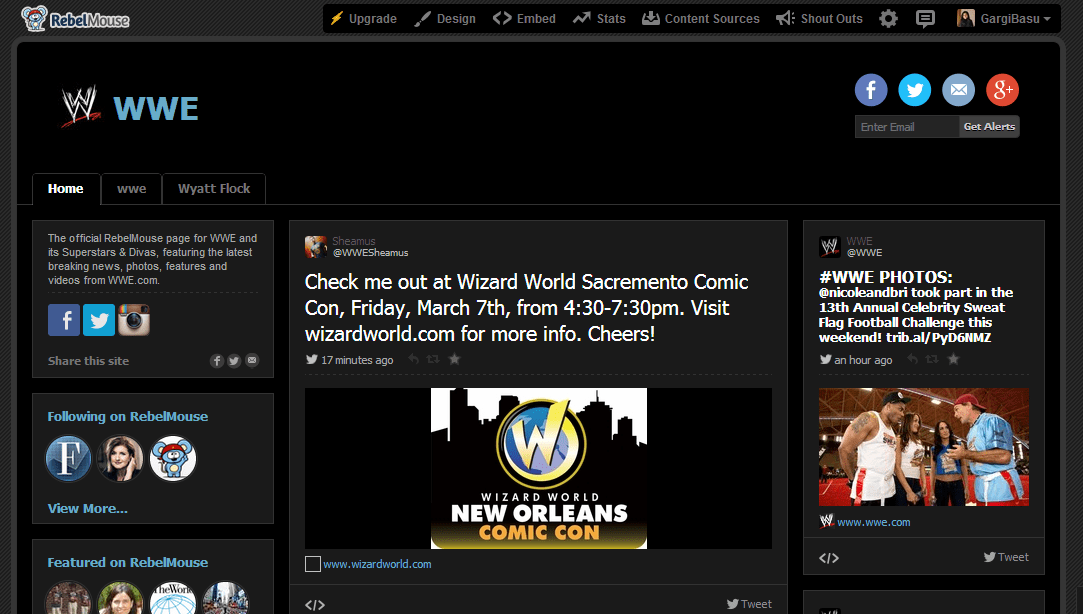1083x614 pixels.
Task: Click the Enter Email field
Action: click(x=907, y=126)
